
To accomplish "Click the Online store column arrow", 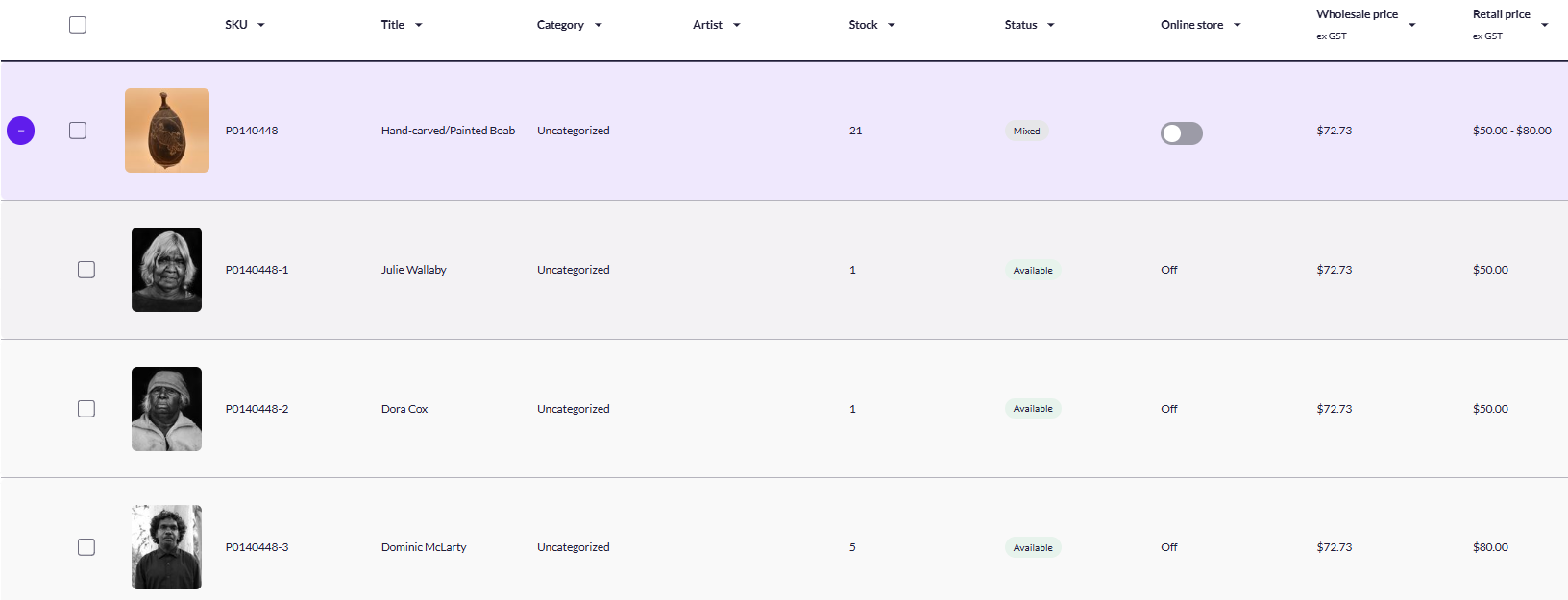I will point(1237,26).
